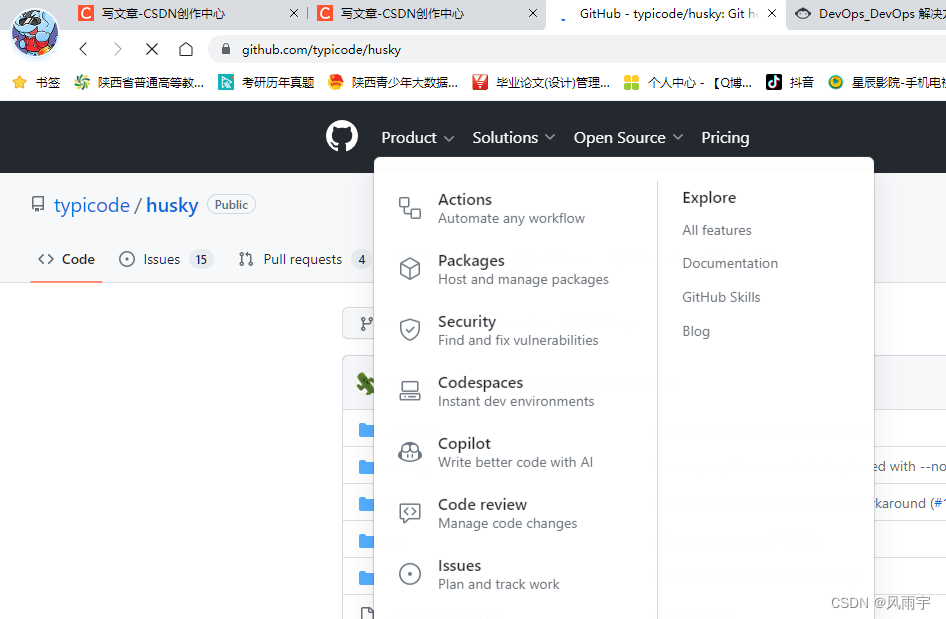This screenshot has width=946, height=619.
Task: Open Packages menu entry
Action: pos(523,270)
